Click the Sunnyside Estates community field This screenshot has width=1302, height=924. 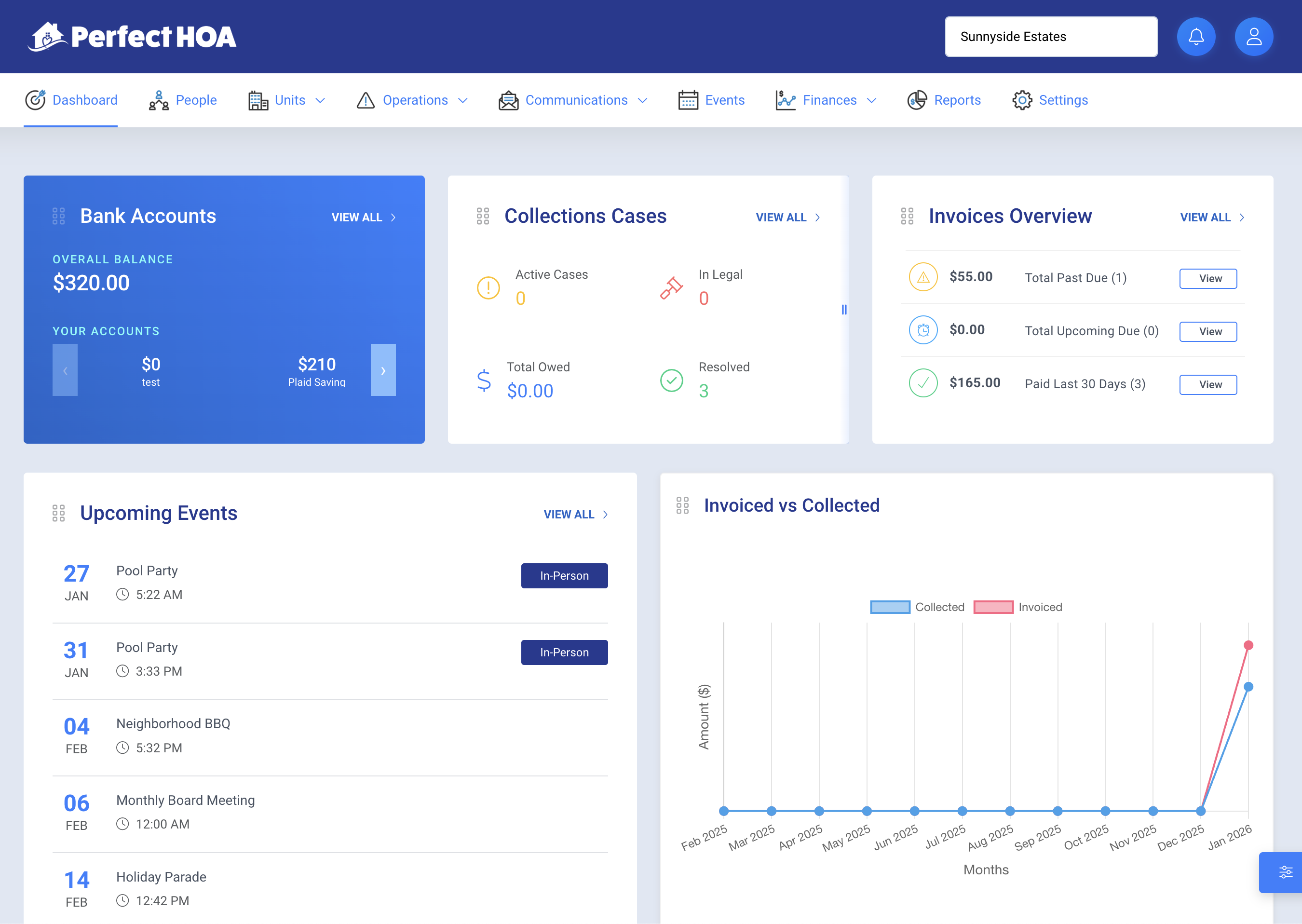click(x=1051, y=37)
